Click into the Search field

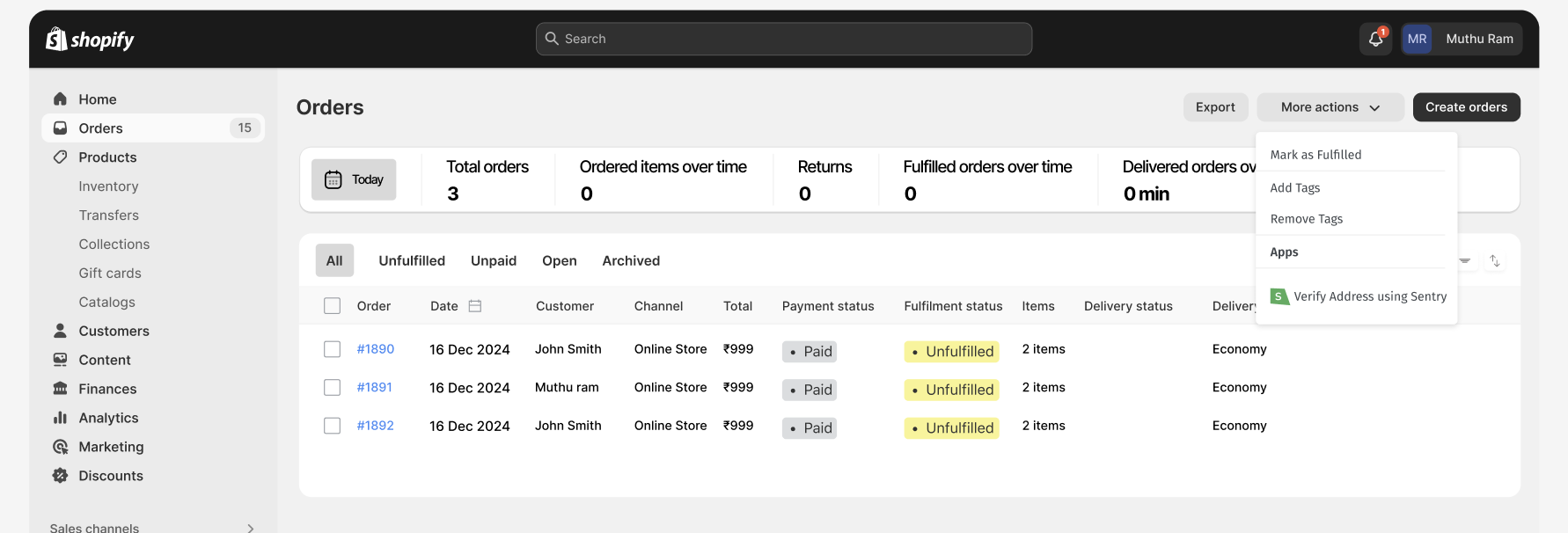coord(783,39)
